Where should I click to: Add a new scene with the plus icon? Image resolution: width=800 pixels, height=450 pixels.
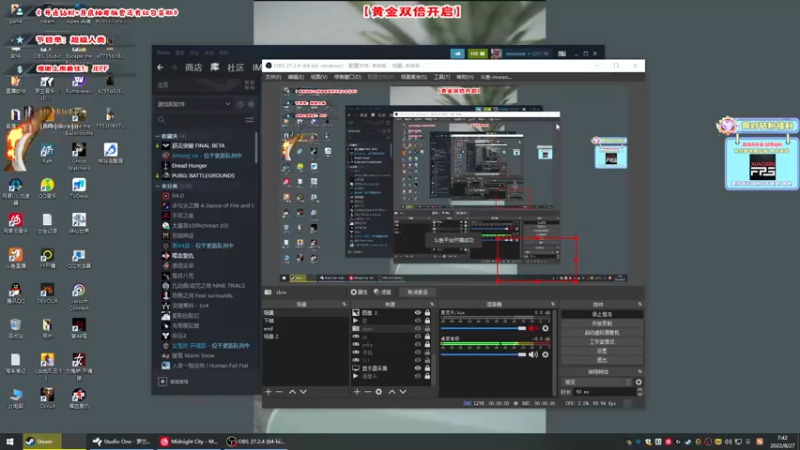pos(268,392)
